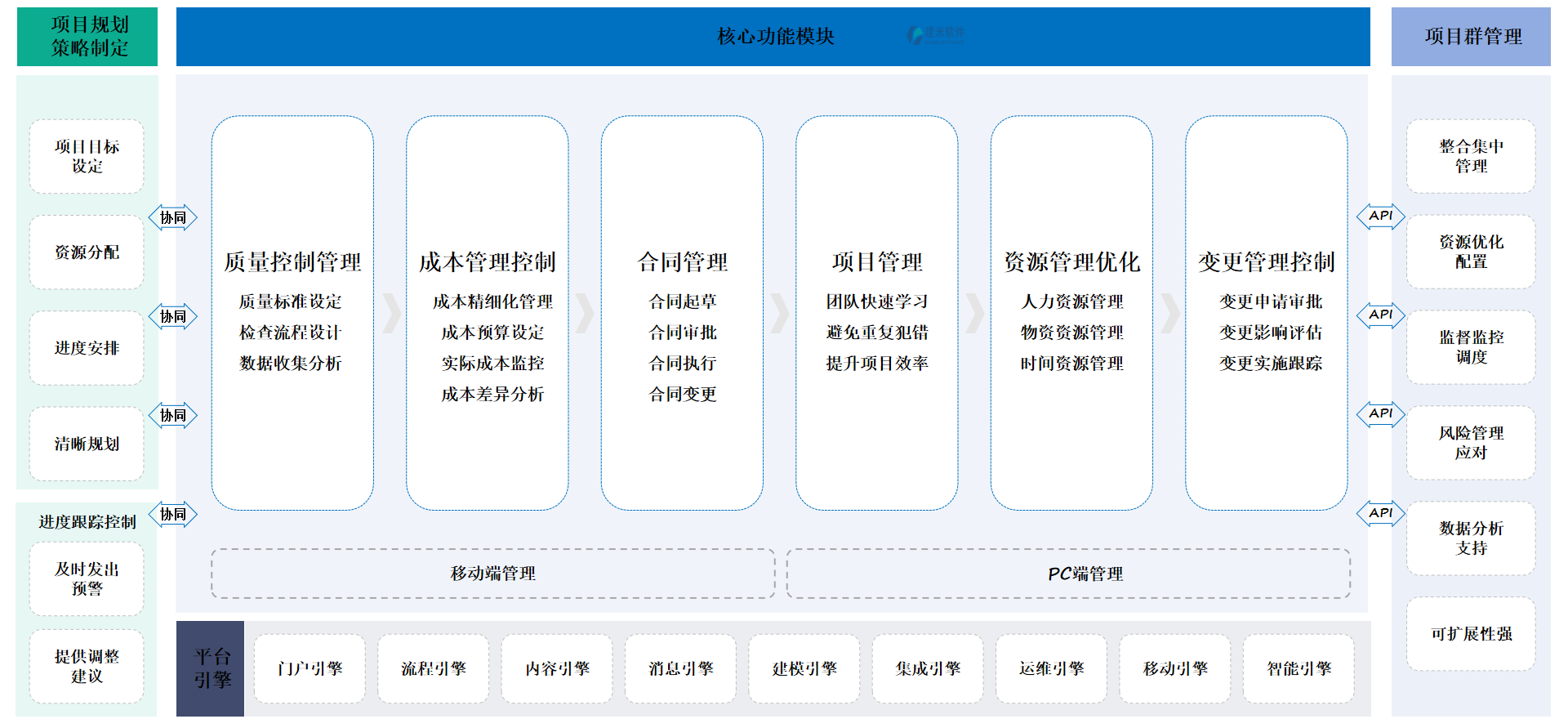This screenshot has width=1568, height=719.
Task: Click the 进度跟踪控制 label
Action: pyautogui.click(x=87, y=521)
